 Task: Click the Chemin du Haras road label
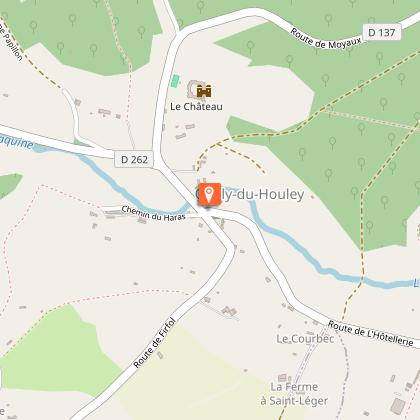(153, 213)
